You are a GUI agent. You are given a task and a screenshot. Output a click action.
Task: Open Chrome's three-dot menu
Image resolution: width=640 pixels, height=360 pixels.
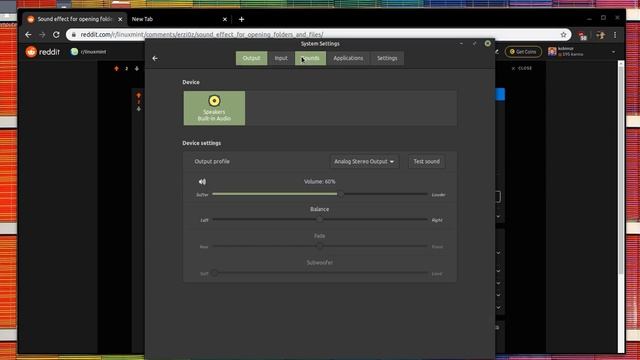[x=615, y=36]
